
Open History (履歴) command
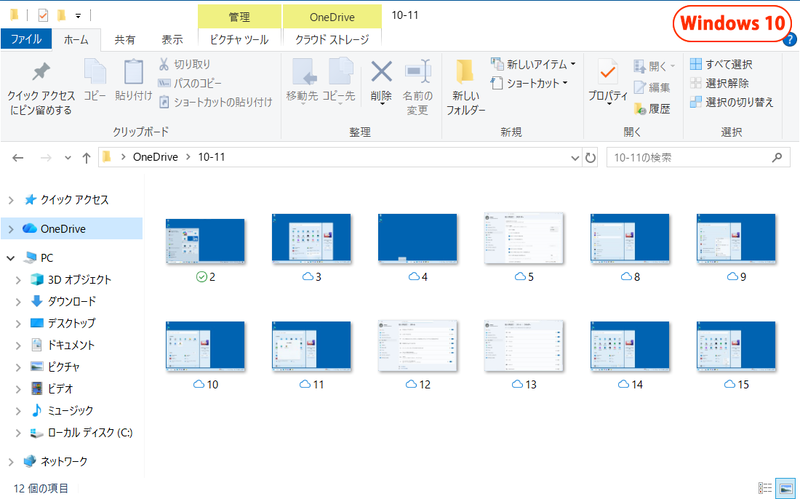tap(652, 109)
